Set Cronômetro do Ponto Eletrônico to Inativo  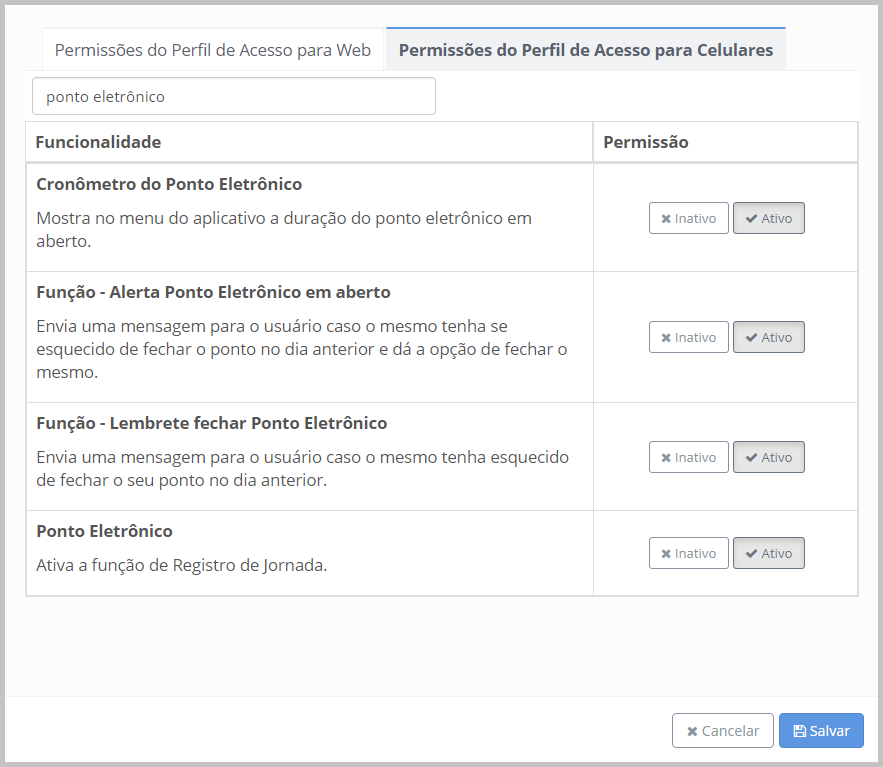[x=689, y=218]
